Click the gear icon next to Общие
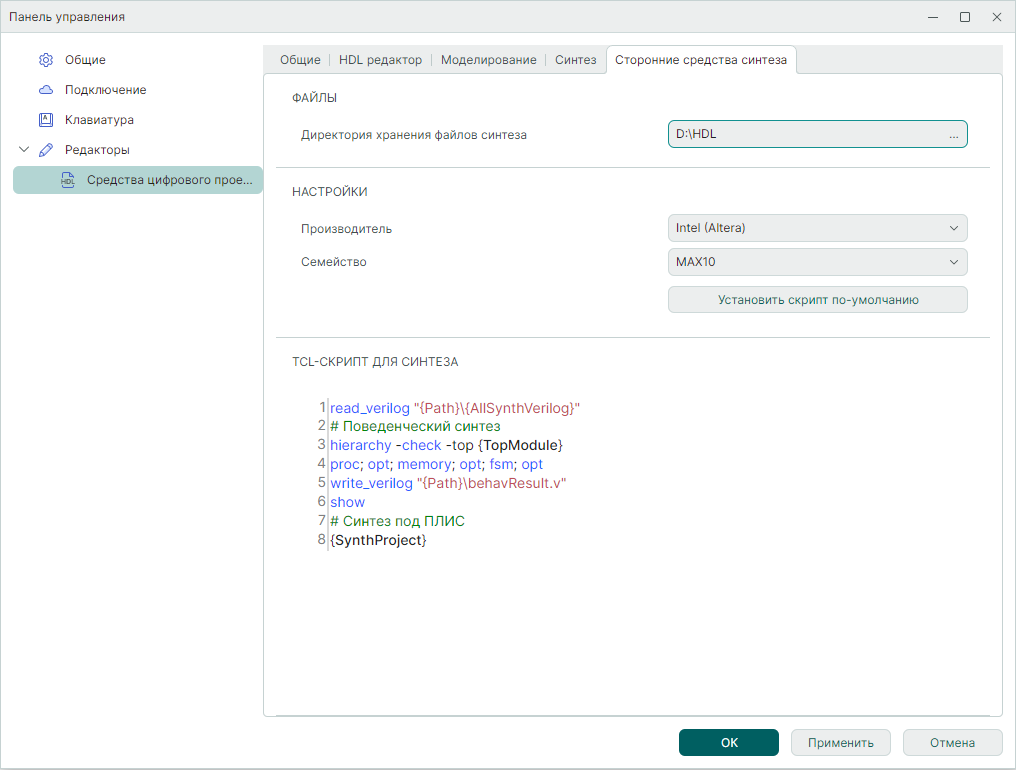The height and width of the screenshot is (770, 1016). tap(45, 60)
